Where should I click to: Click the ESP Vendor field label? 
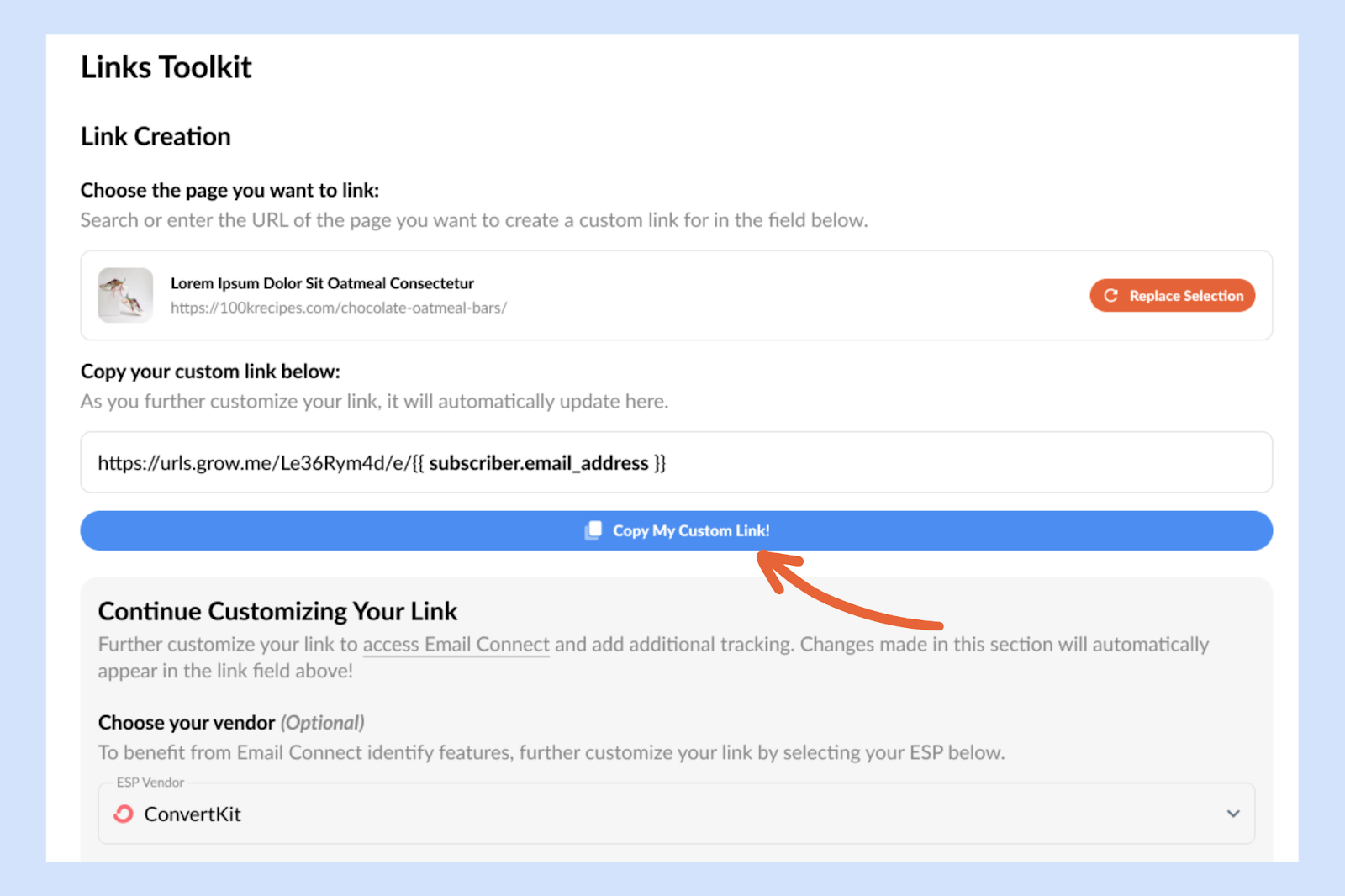tap(150, 783)
